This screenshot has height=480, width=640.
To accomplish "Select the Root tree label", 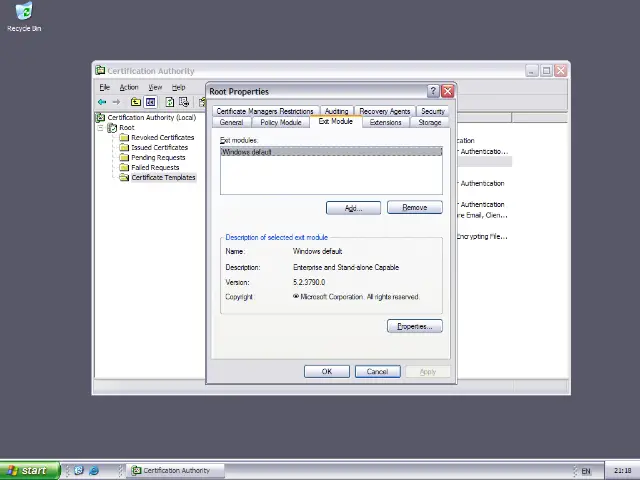I will pos(127,128).
